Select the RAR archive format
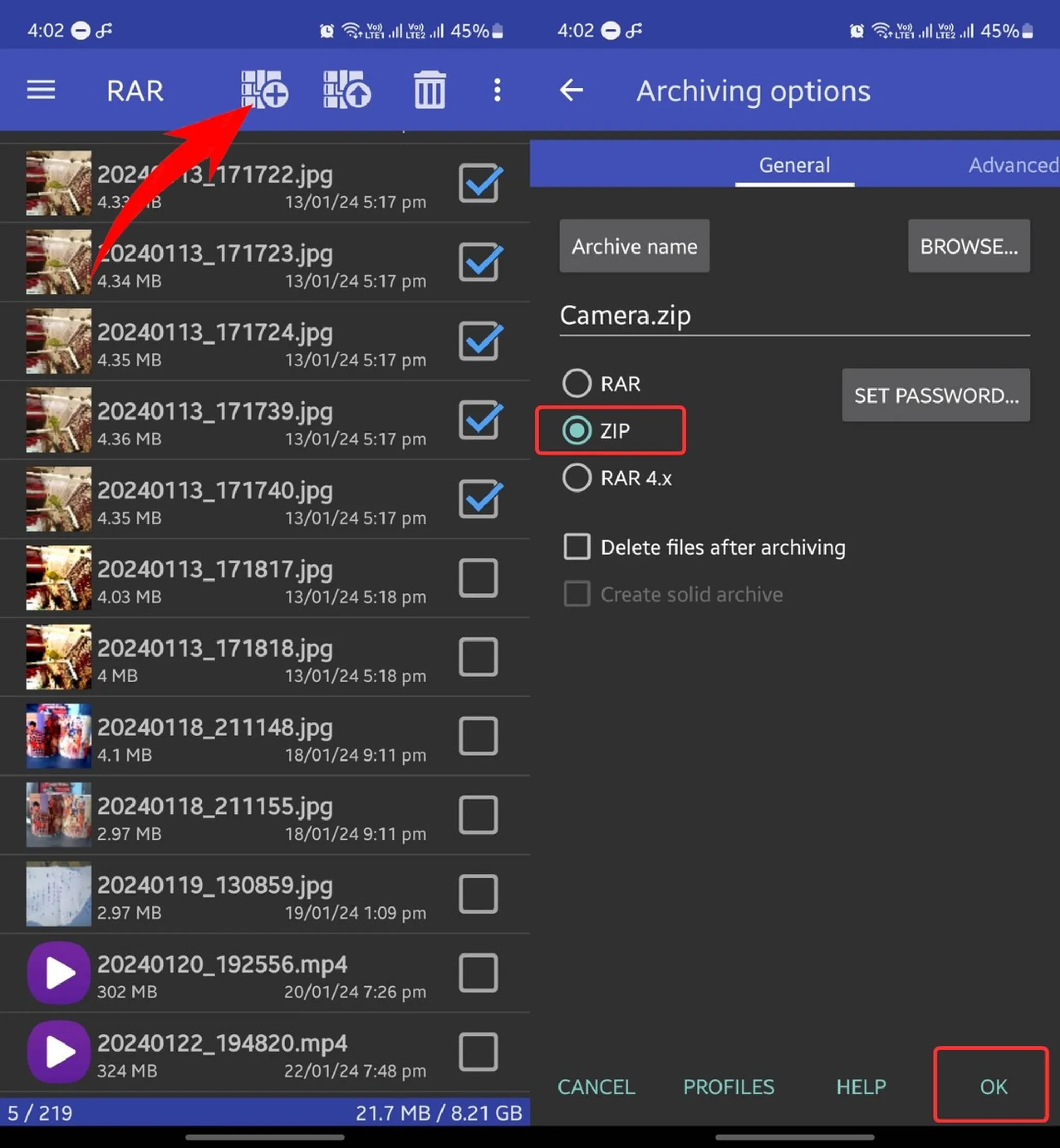Viewport: 1060px width, 1148px height. click(x=577, y=383)
